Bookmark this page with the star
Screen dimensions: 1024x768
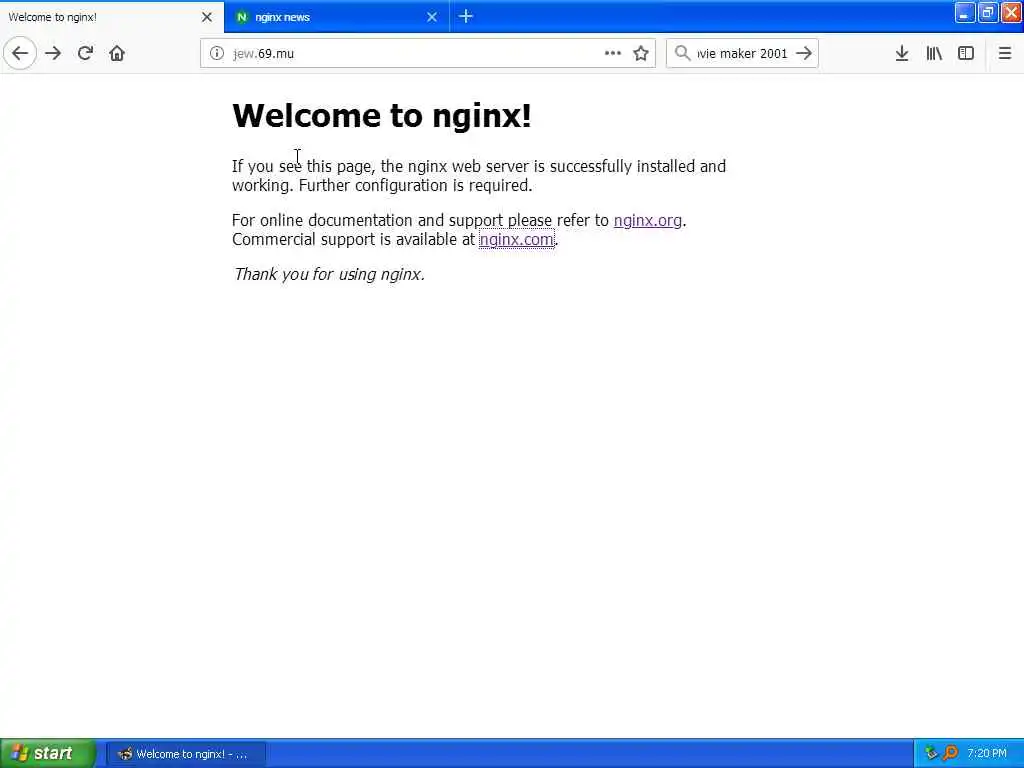click(641, 53)
